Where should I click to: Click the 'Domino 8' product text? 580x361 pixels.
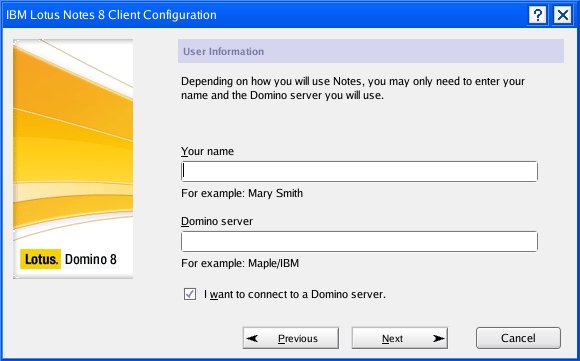(x=91, y=259)
